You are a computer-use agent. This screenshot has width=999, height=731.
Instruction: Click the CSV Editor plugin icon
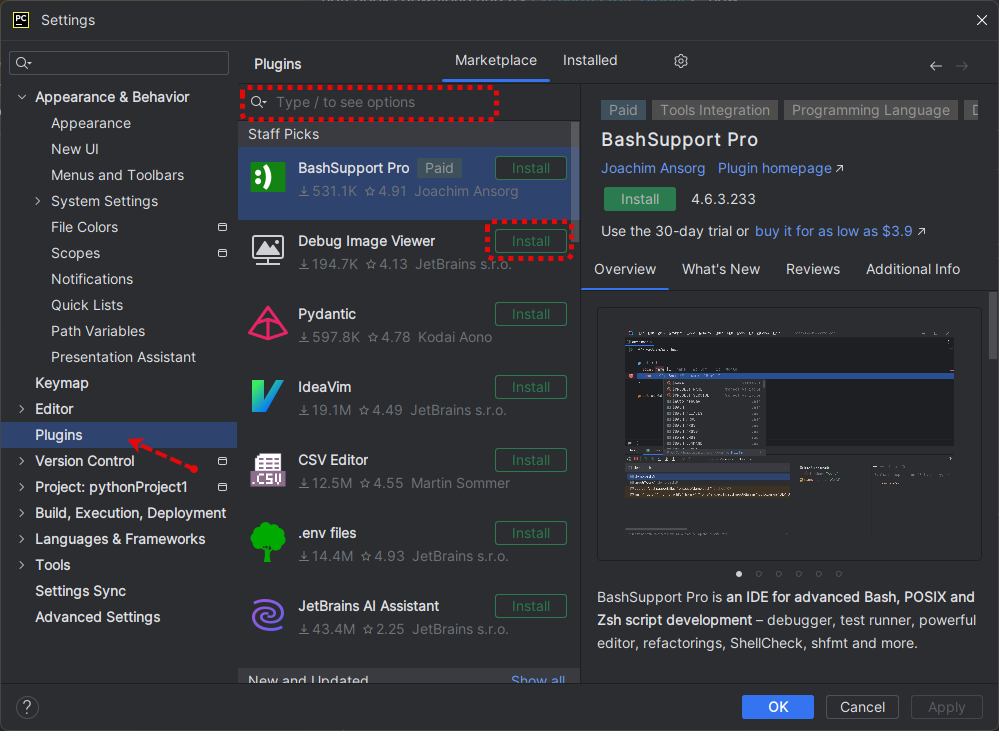268,469
